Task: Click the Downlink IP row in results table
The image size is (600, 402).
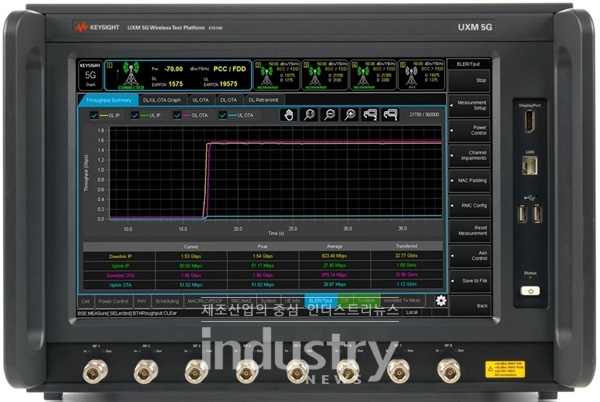Action: [x=120, y=256]
